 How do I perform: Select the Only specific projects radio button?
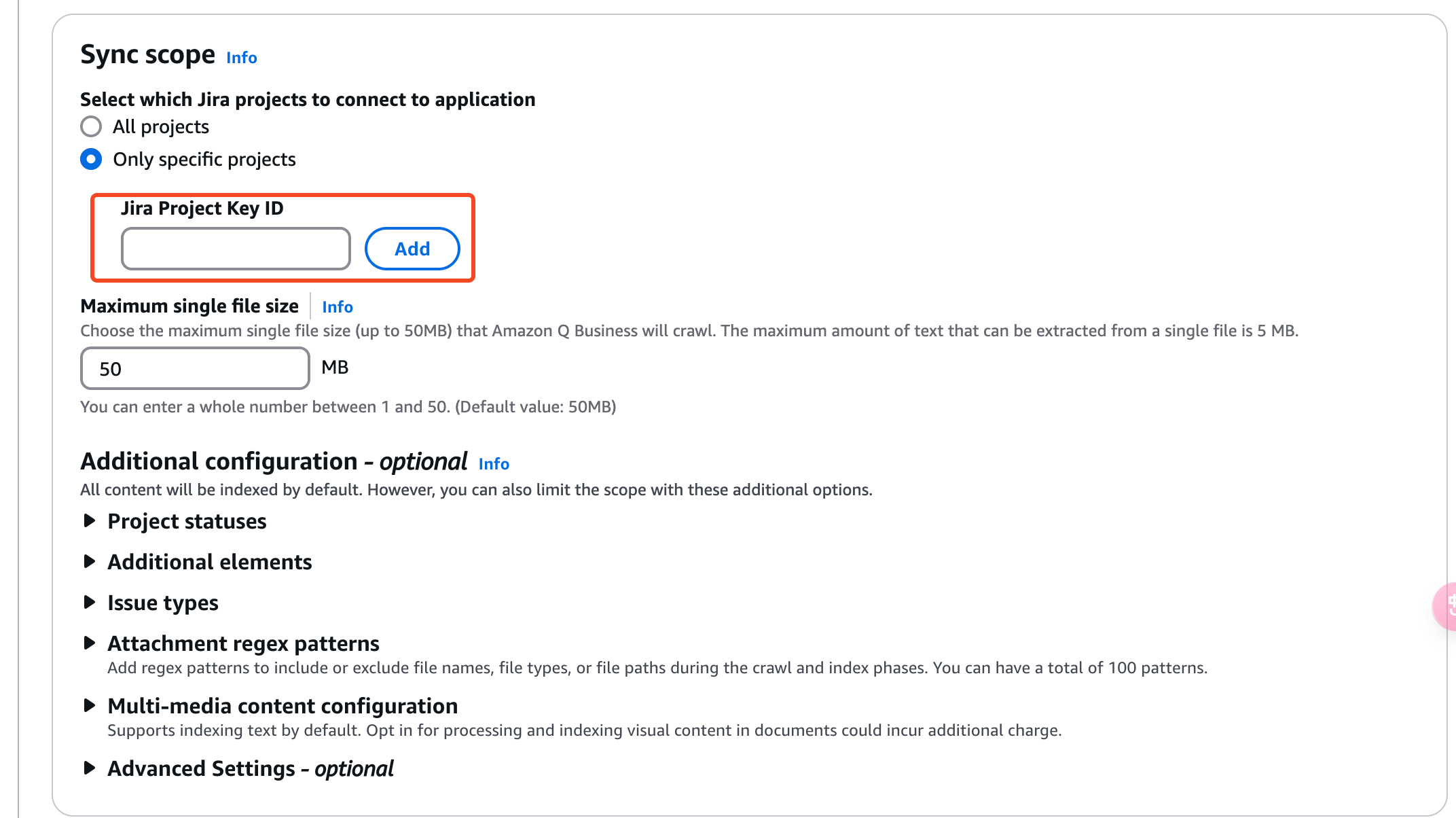tap(90, 158)
